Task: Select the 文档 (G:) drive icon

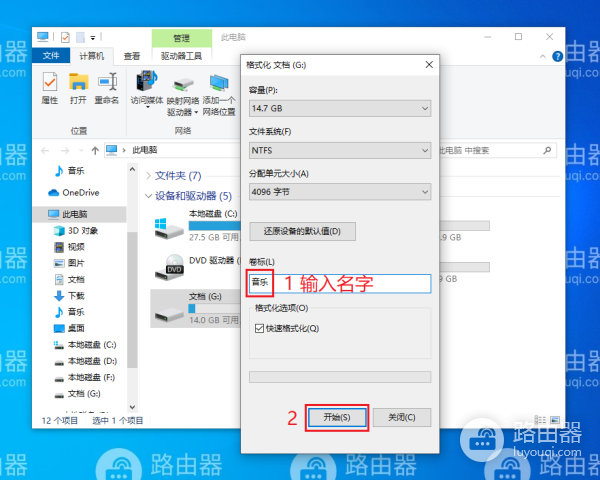Action: click(x=169, y=313)
